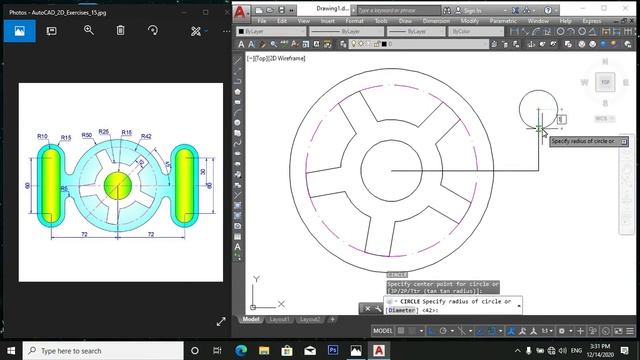The width and height of the screenshot is (640, 360).
Task: Click the Photos app zoom magnifier icon
Action: 89,30
